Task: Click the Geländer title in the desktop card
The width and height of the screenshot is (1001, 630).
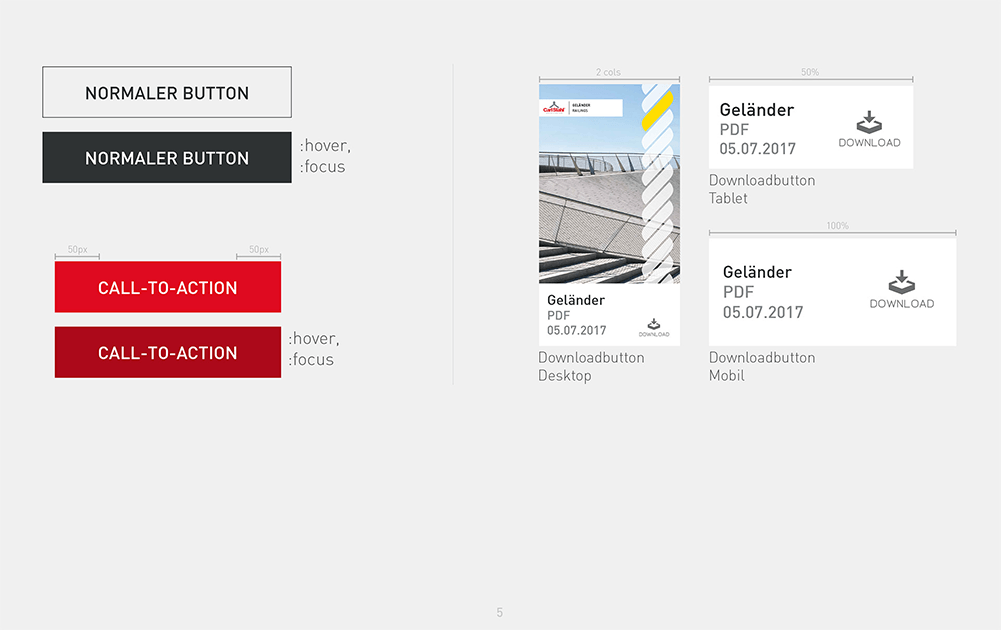Action: (x=576, y=300)
